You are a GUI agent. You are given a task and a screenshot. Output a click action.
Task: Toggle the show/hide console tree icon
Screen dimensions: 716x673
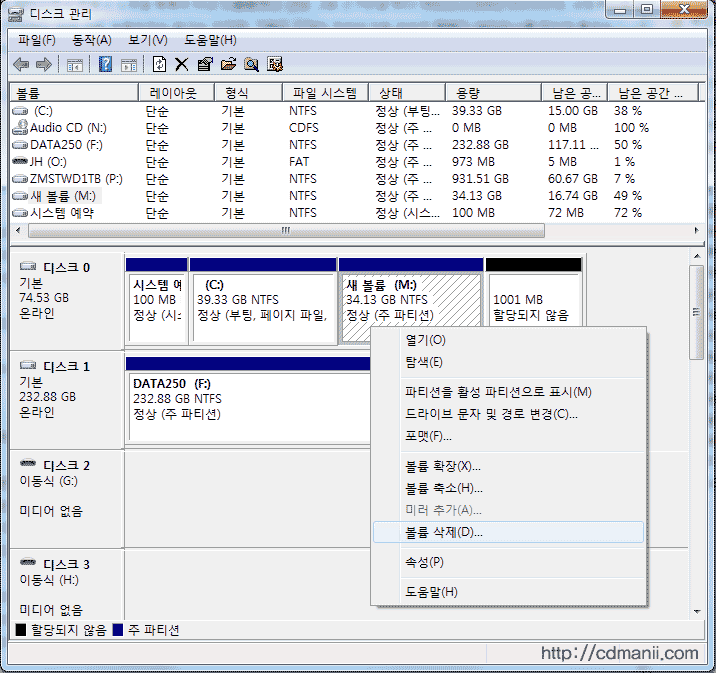74,65
